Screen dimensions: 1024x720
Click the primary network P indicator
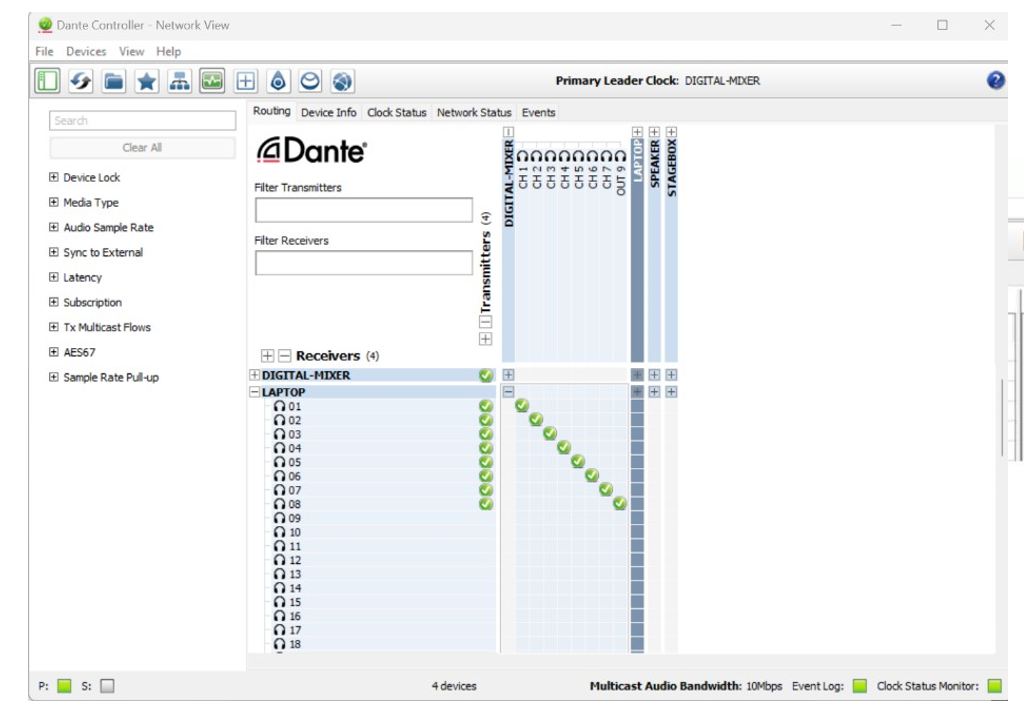(64, 686)
